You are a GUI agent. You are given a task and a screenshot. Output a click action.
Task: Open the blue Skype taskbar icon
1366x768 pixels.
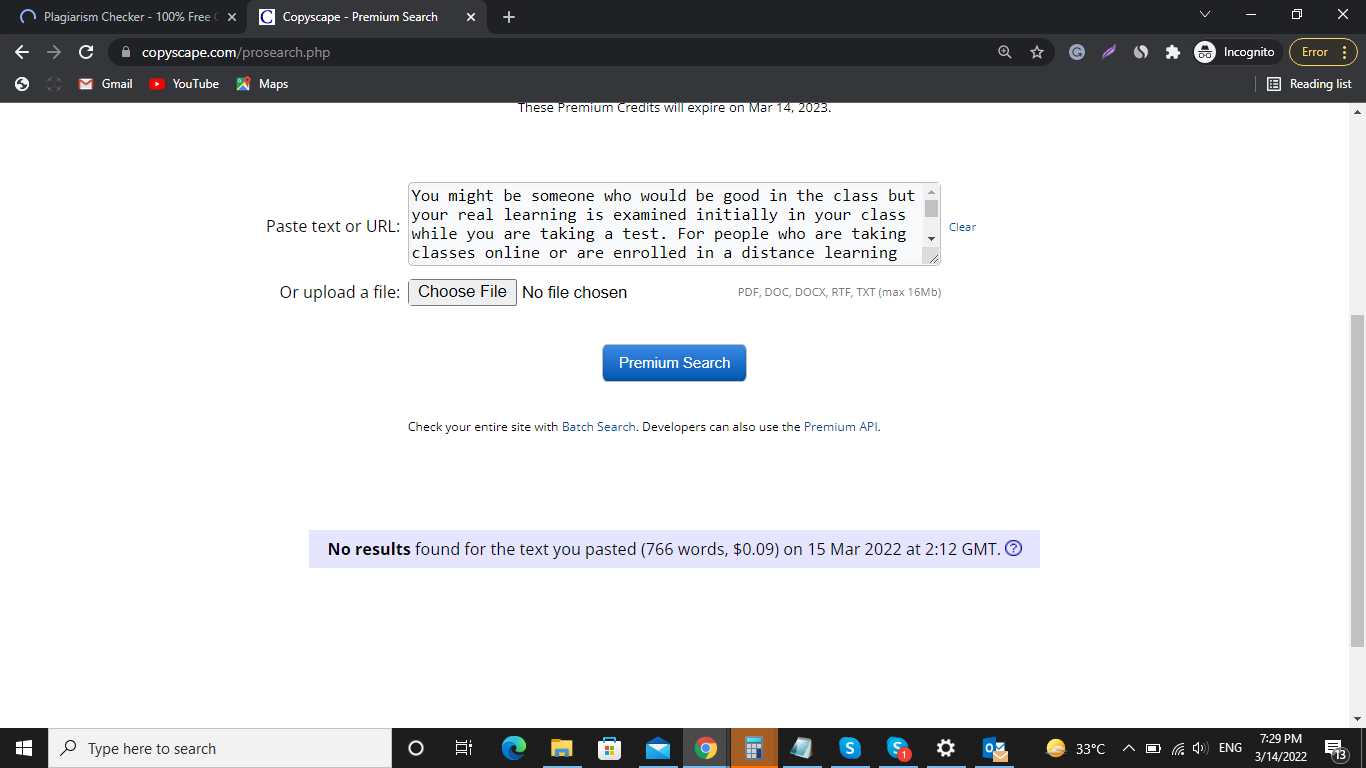850,748
